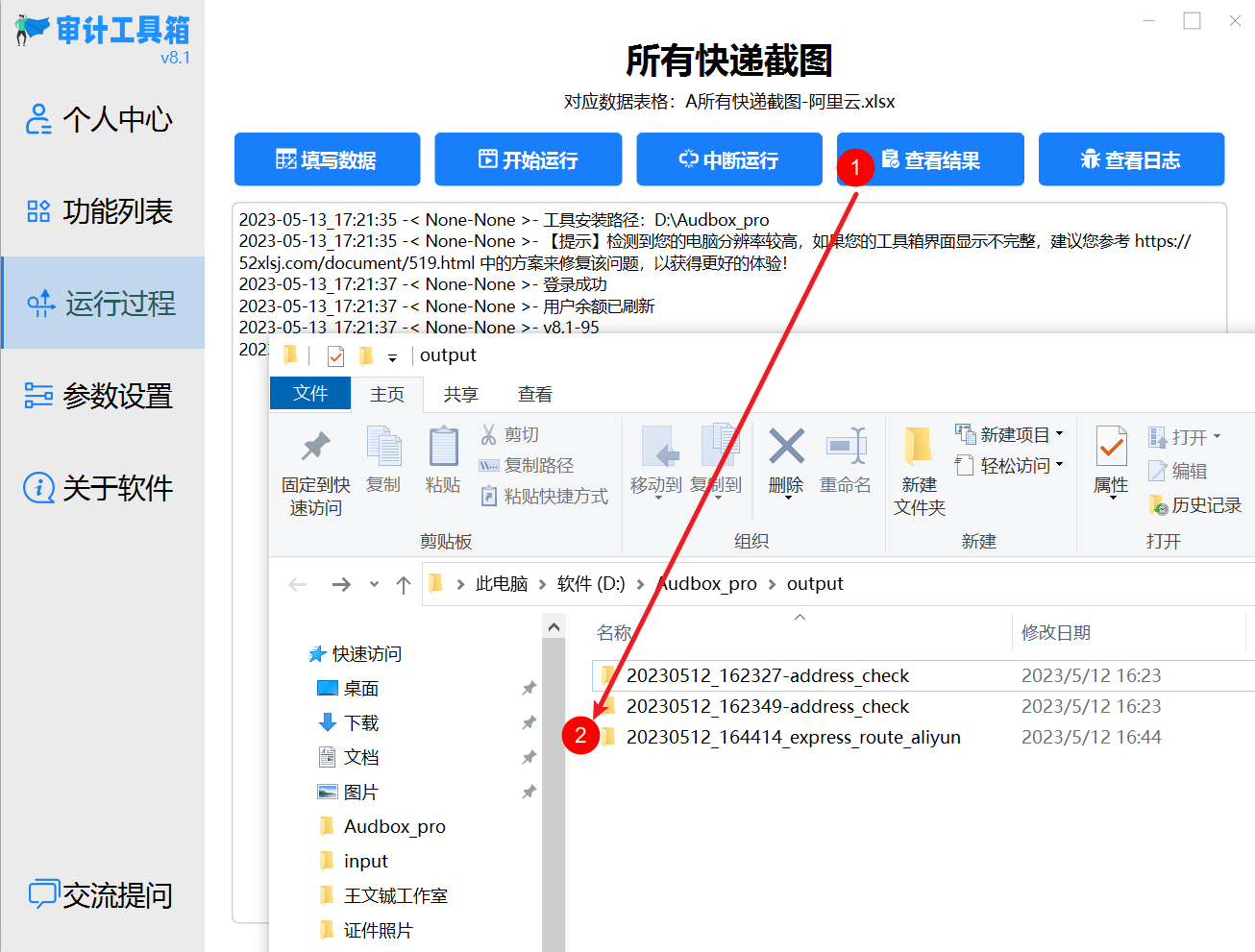Image resolution: width=1255 pixels, height=952 pixels.
Task: Select the 20230512_162327-address_check folder
Action: coord(768,675)
